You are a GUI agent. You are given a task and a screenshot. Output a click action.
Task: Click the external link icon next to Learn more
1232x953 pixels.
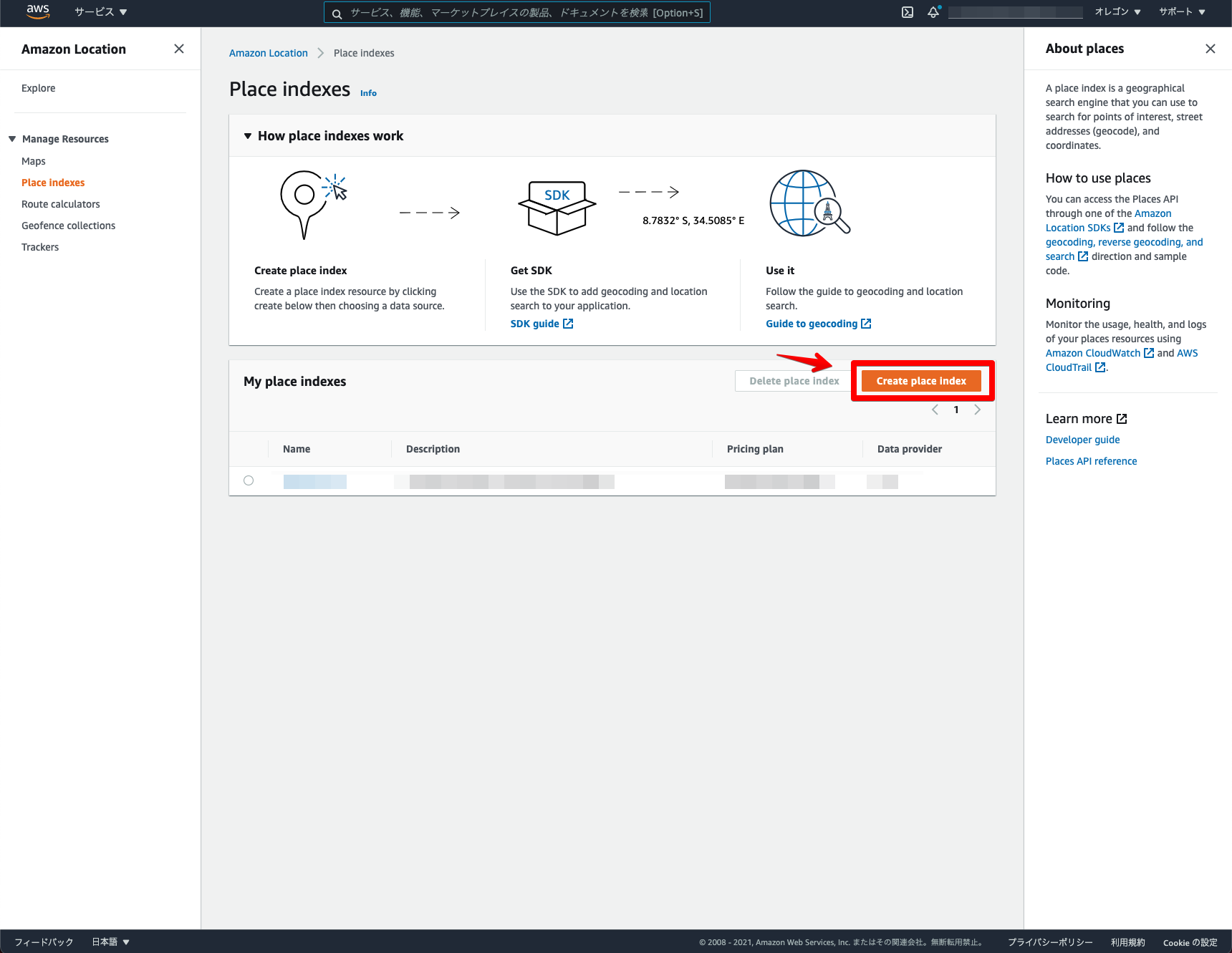pos(1122,419)
